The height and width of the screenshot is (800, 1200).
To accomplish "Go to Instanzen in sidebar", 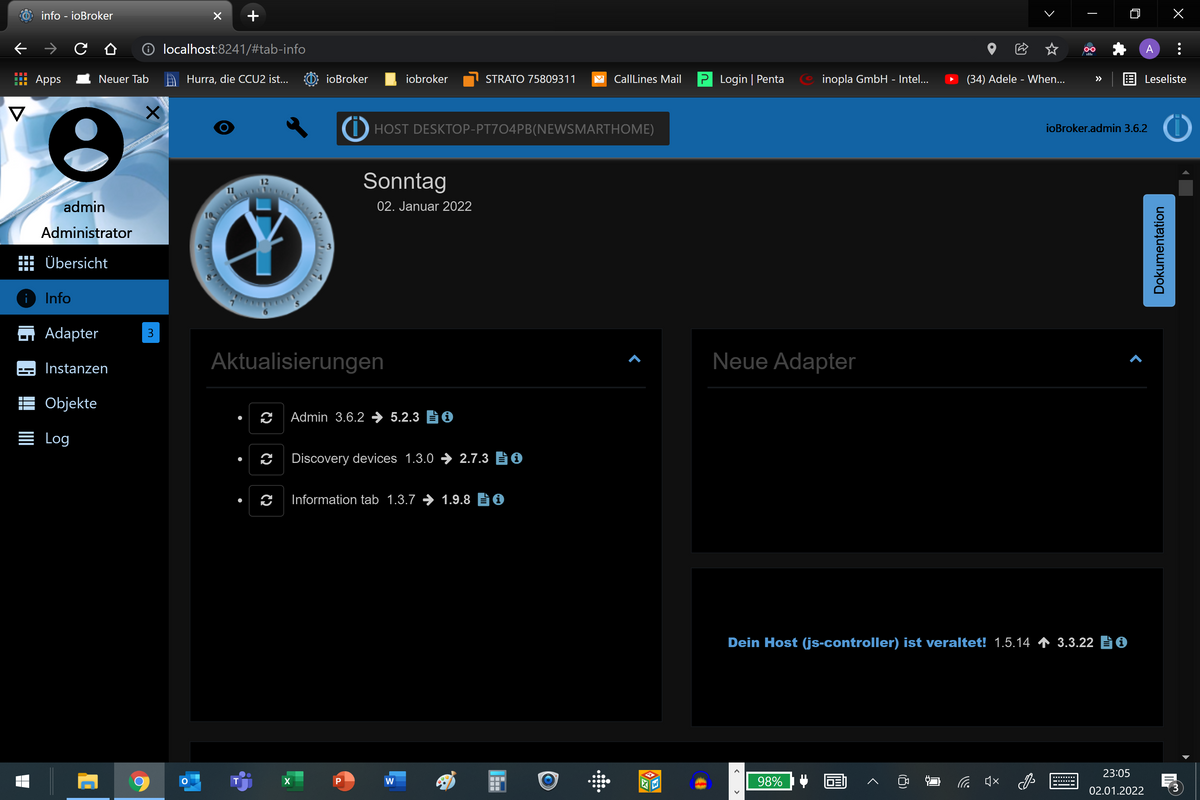I will coord(84,368).
